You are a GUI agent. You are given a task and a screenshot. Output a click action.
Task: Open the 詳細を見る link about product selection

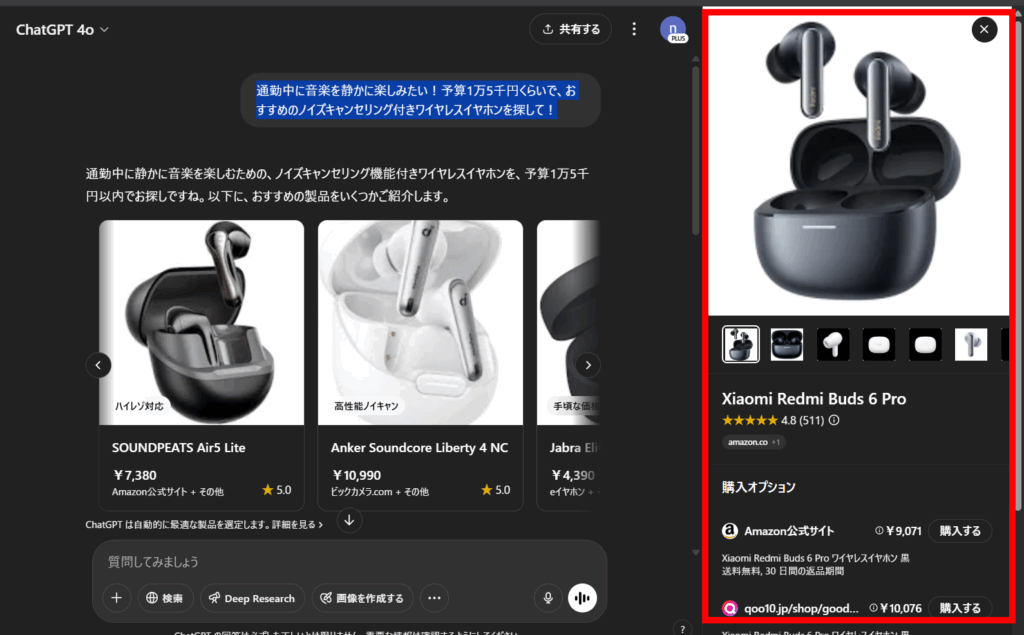[x=297, y=525]
